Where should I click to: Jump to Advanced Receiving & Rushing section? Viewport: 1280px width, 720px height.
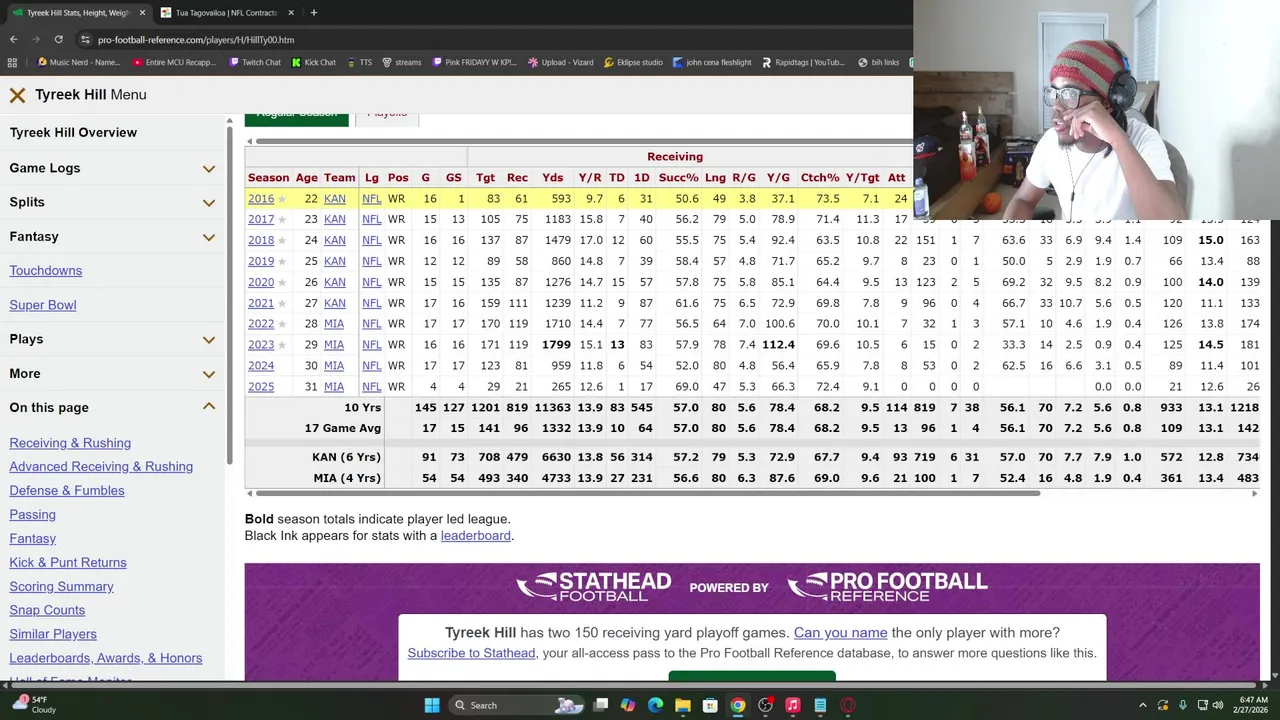pos(101,467)
